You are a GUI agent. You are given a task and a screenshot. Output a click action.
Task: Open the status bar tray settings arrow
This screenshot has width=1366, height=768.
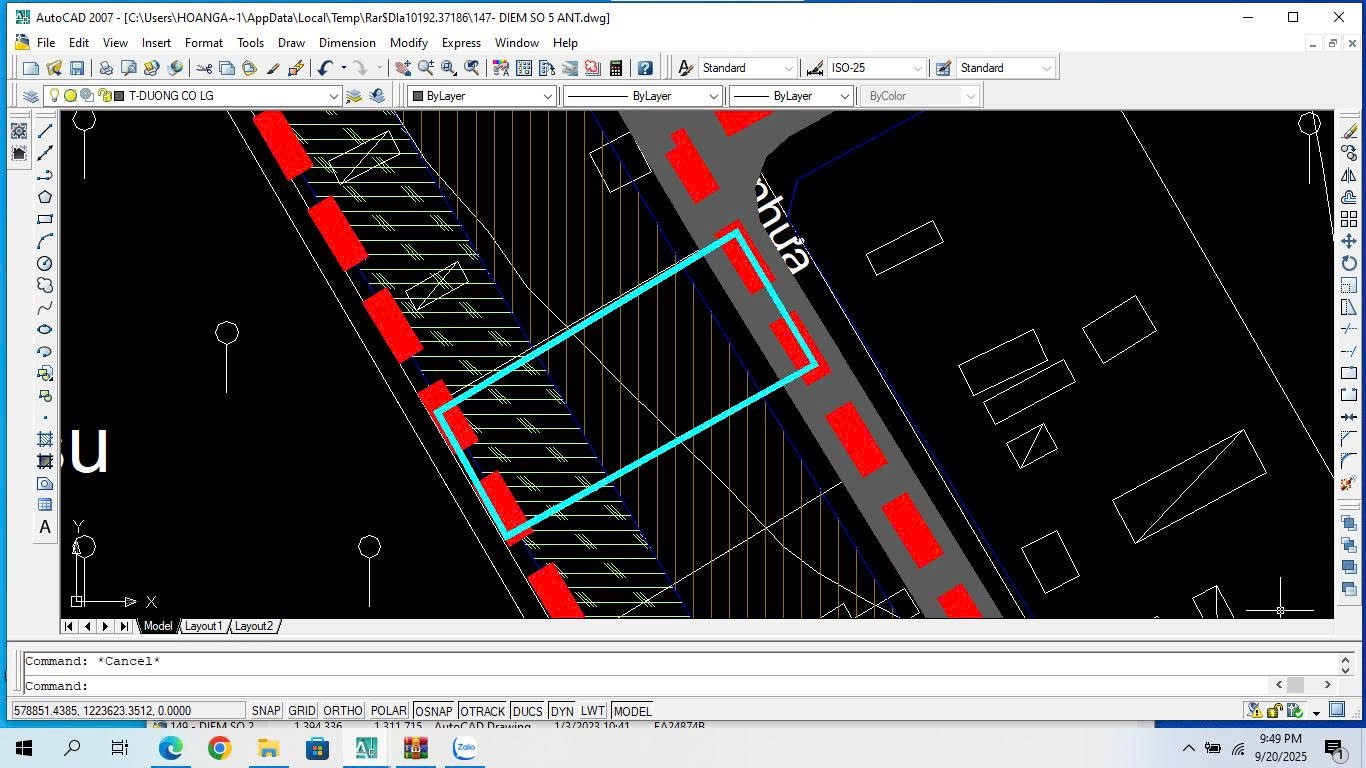coord(1316,711)
